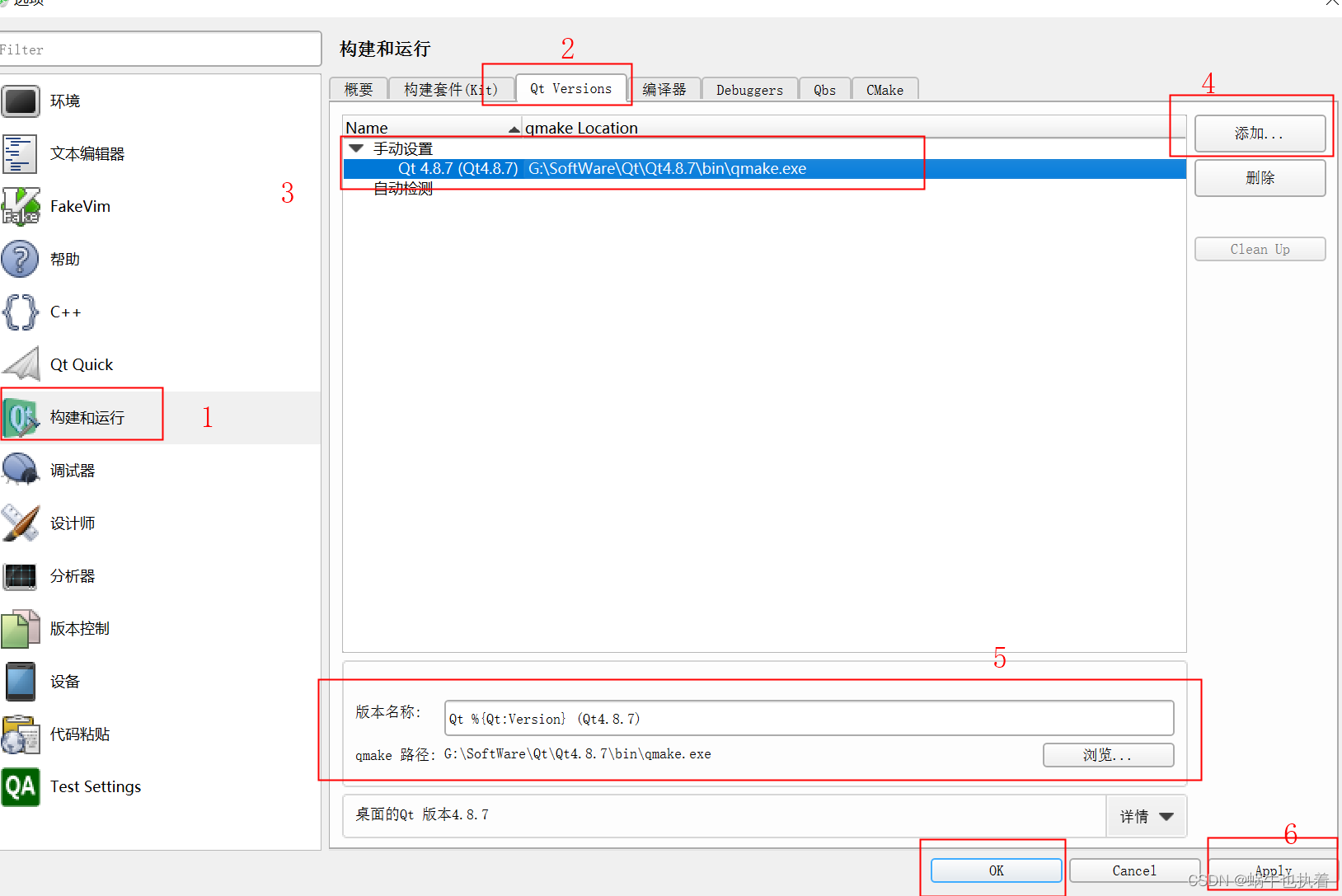Select the 版本控制 version control icon
This screenshot has width=1342, height=896.
[x=20, y=629]
